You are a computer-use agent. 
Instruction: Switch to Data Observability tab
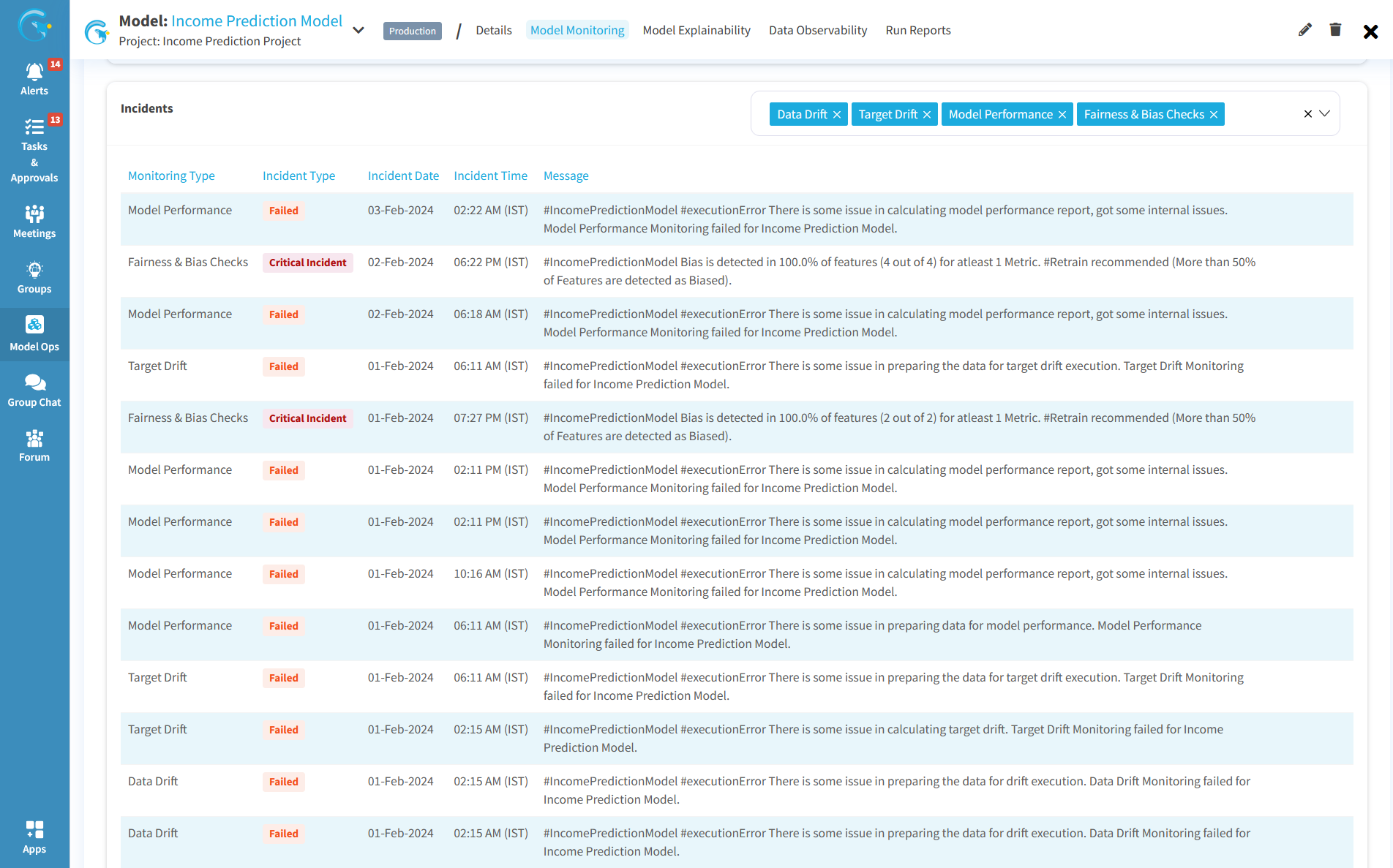pos(818,30)
